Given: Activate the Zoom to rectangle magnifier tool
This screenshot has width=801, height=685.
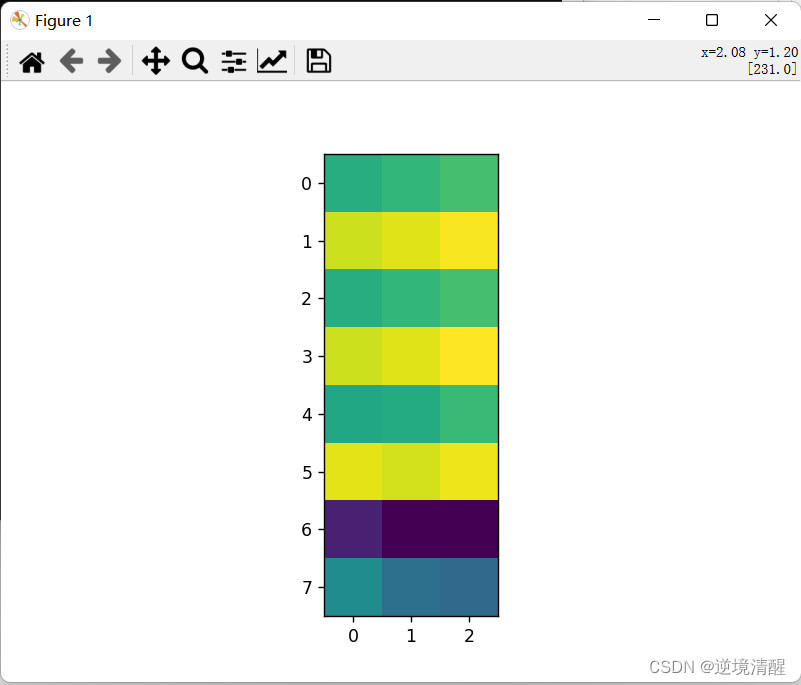Looking at the screenshot, I should pyautogui.click(x=195, y=61).
